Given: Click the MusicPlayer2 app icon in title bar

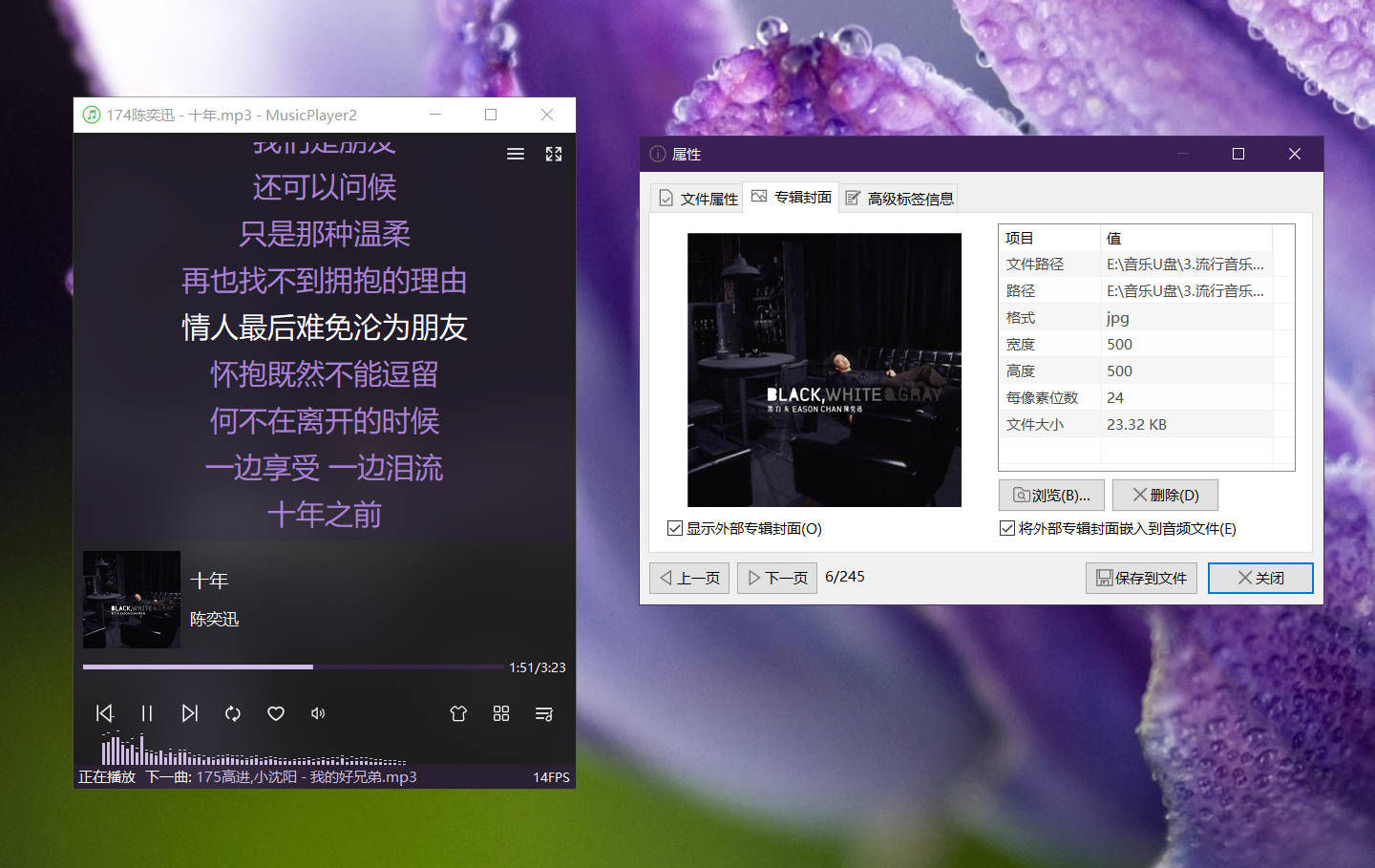Looking at the screenshot, I should point(92,115).
